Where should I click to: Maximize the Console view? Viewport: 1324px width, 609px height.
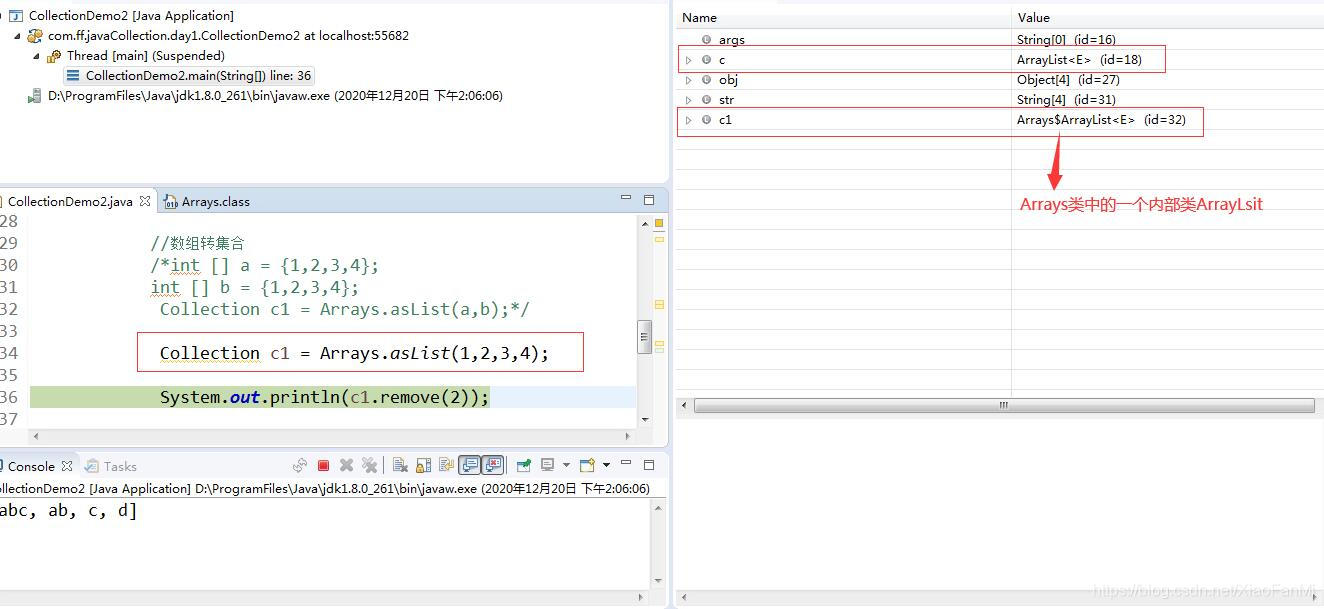[649, 465]
